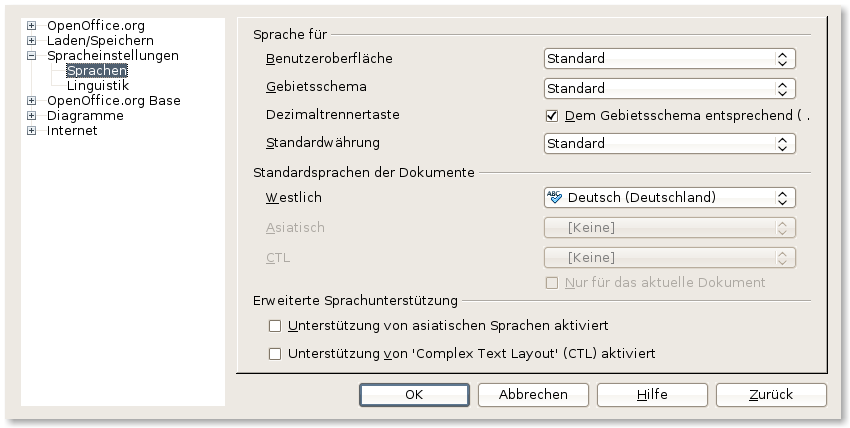The width and height of the screenshot is (850, 428).
Task: Click the Abbrechen button
Action: (533, 395)
